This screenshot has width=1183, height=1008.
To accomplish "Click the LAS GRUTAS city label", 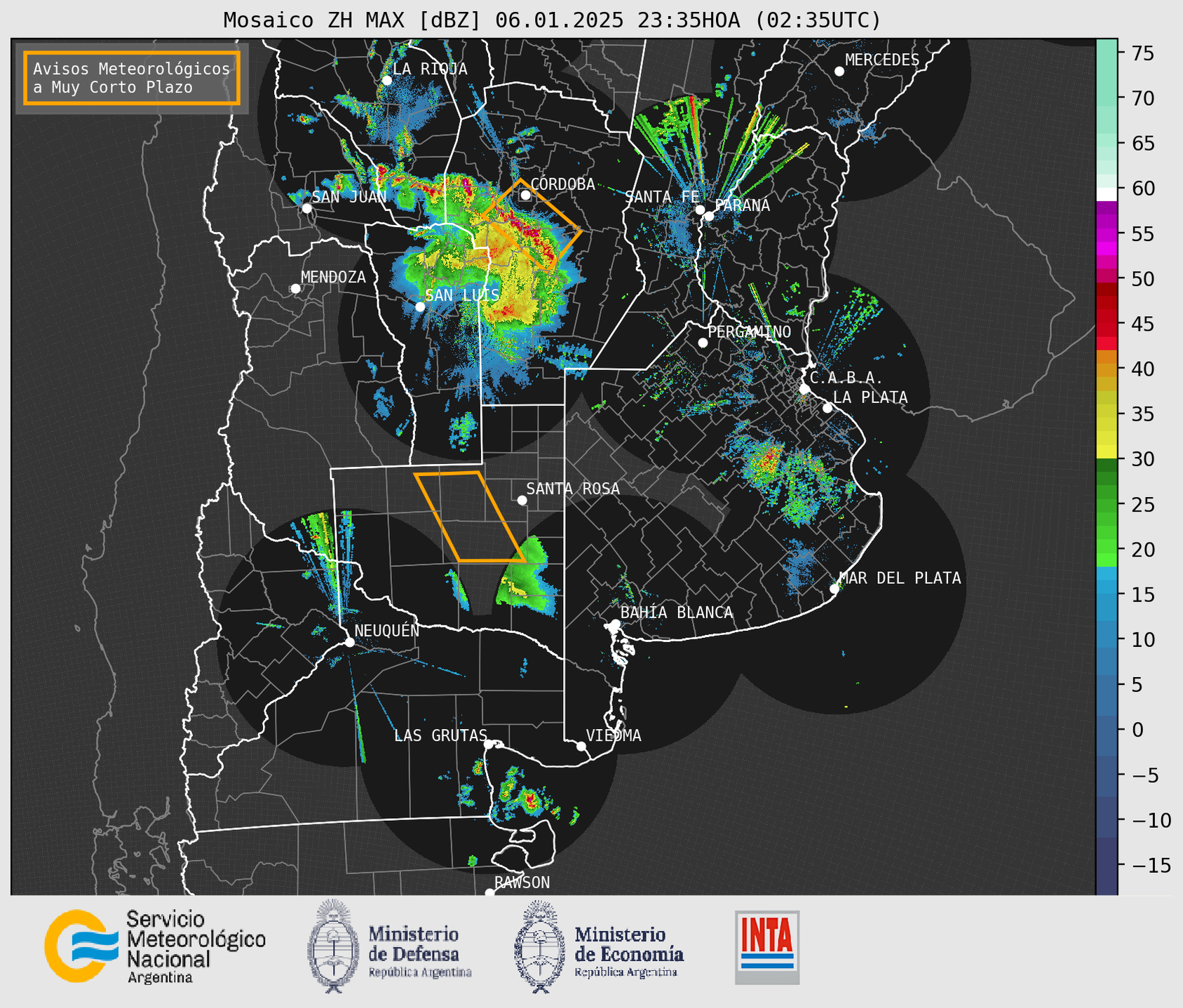I will (440, 735).
